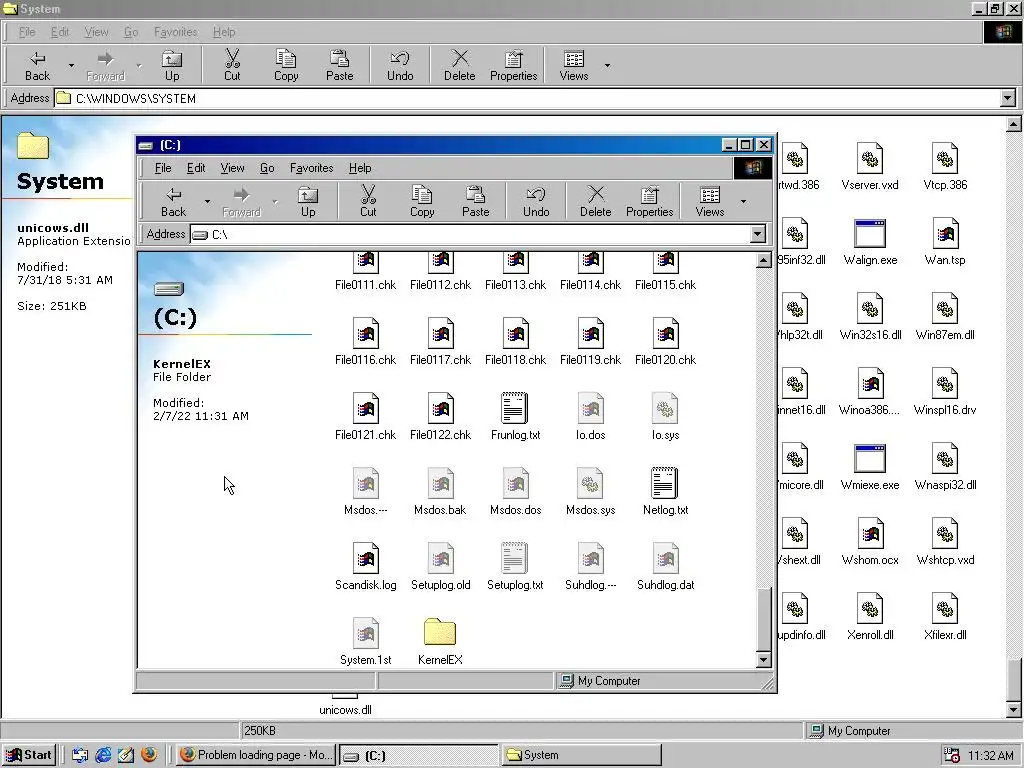
Task: Select File0120.chk file
Action: pyautogui.click(x=665, y=342)
